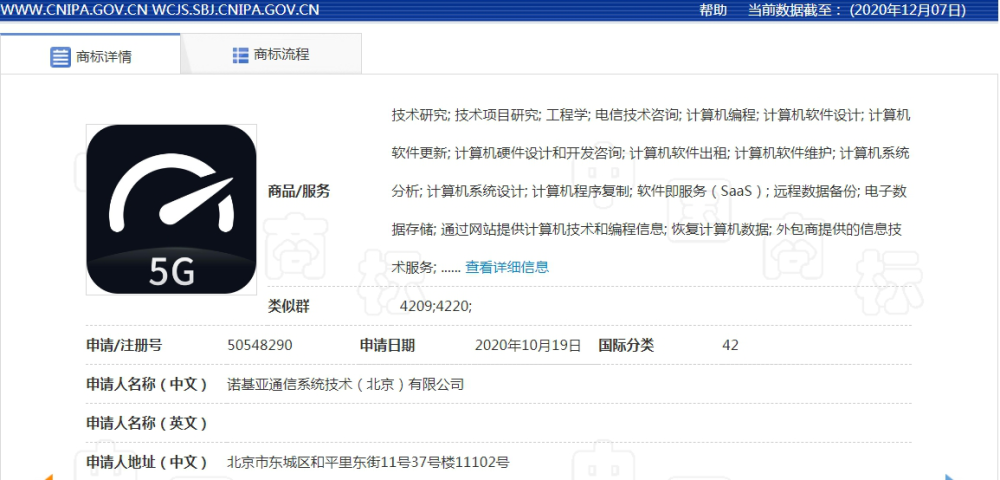Select similar group codes 4209;4220;
This screenshot has height=480, width=1000.
click(x=436, y=307)
